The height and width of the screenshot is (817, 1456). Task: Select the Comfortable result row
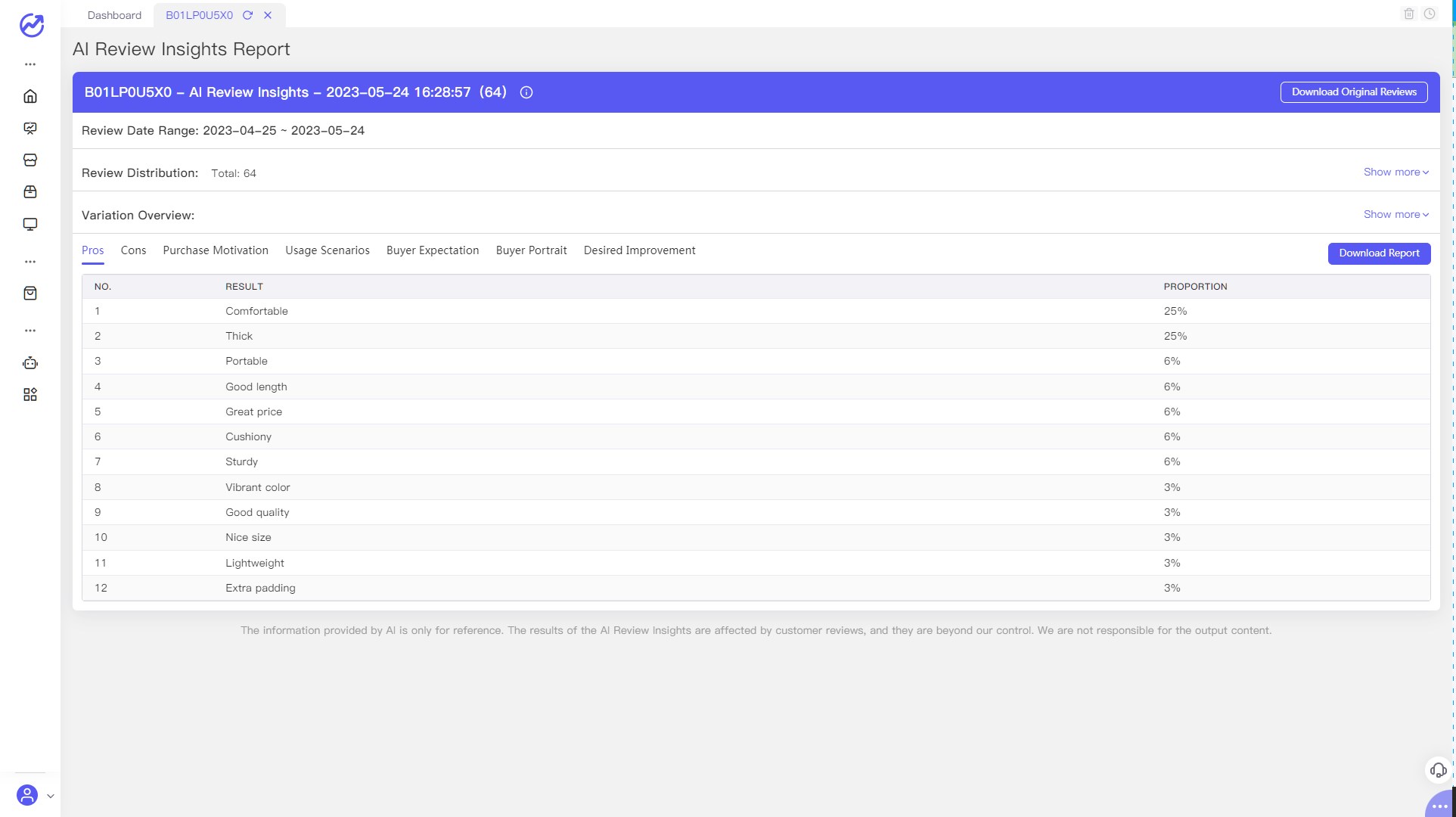pos(756,311)
